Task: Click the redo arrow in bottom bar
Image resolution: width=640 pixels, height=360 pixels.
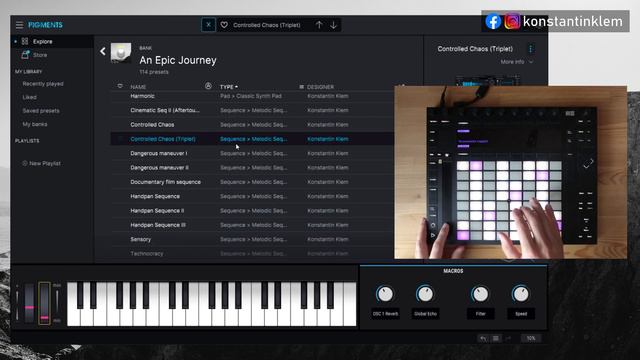Action: [508, 338]
